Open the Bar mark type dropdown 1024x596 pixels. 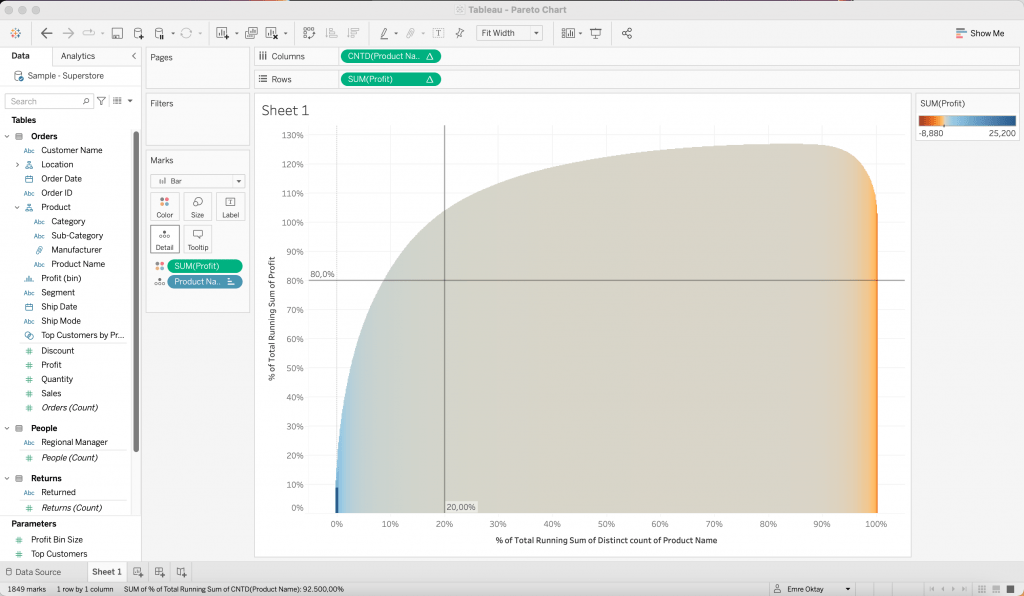[x=197, y=181]
